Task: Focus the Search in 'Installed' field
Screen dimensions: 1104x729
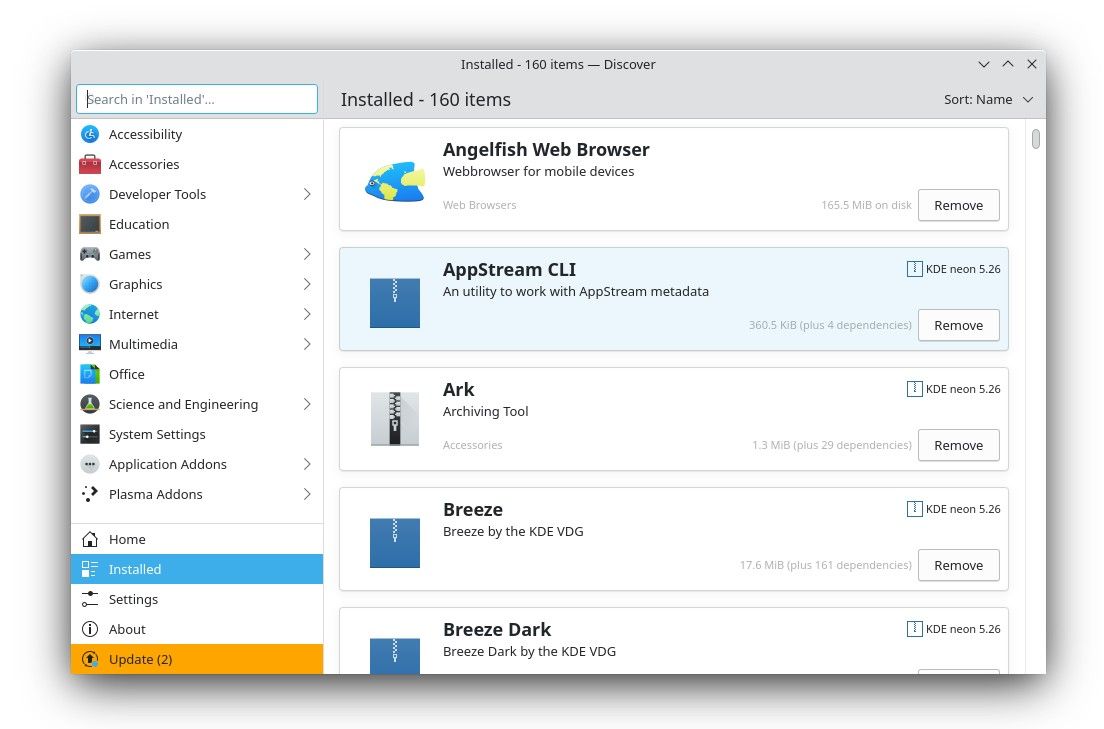Action: click(x=197, y=99)
